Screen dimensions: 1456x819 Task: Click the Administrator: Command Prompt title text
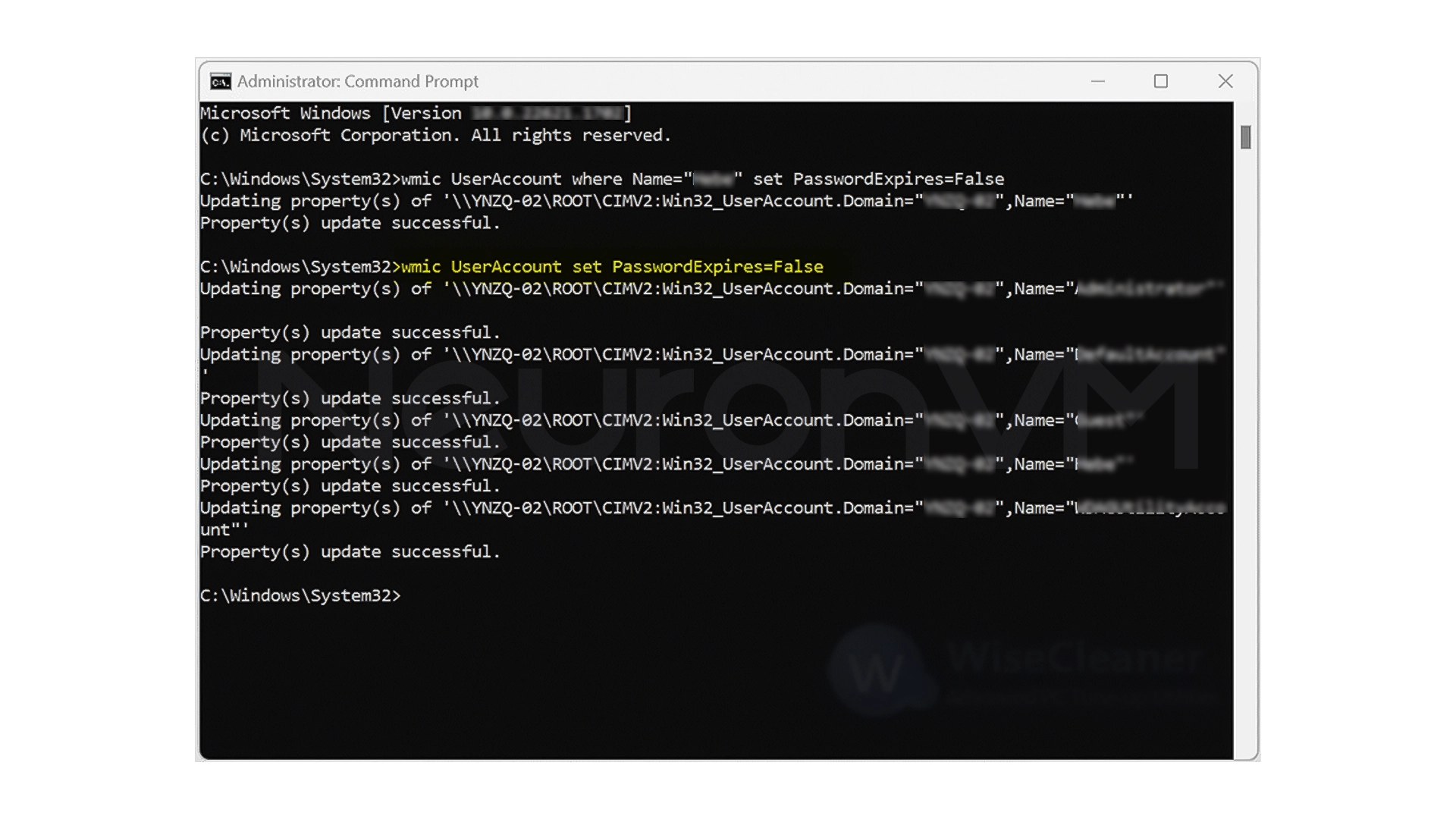pos(356,81)
